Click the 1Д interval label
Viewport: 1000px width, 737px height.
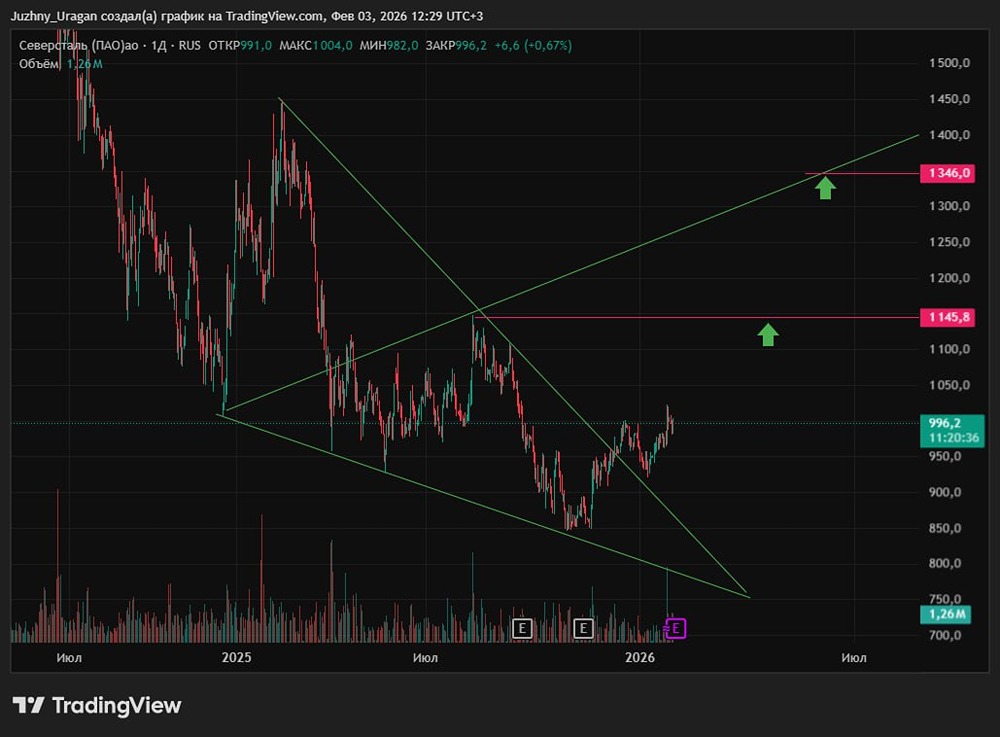point(159,45)
